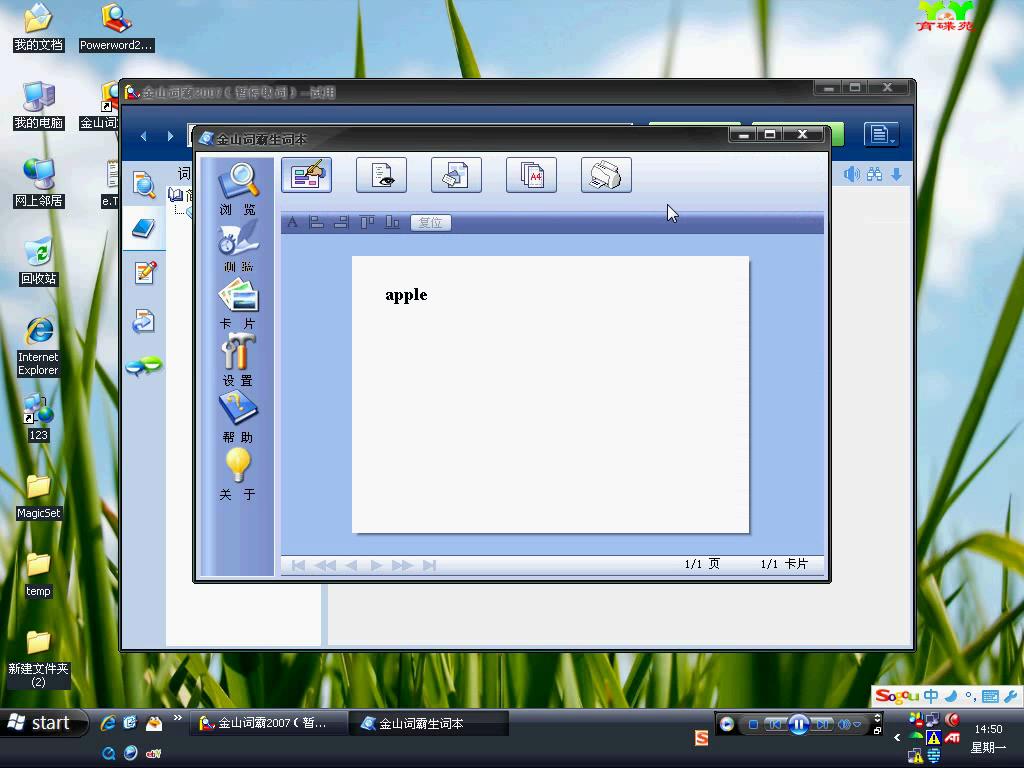1024x768 pixels.
Task: Click the Start button
Action: 43,723
